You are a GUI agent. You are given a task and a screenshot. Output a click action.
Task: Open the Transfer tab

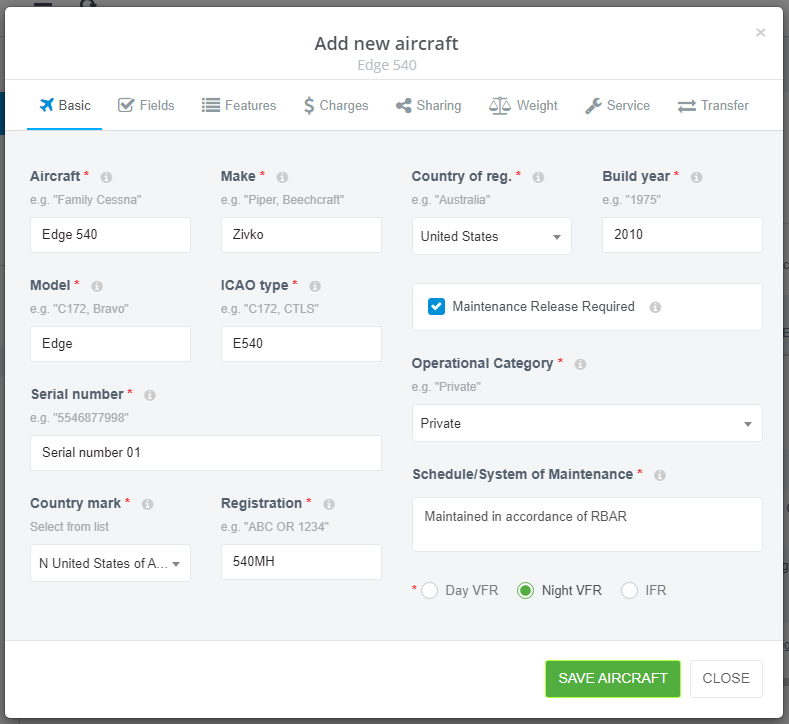coord(713,106)
